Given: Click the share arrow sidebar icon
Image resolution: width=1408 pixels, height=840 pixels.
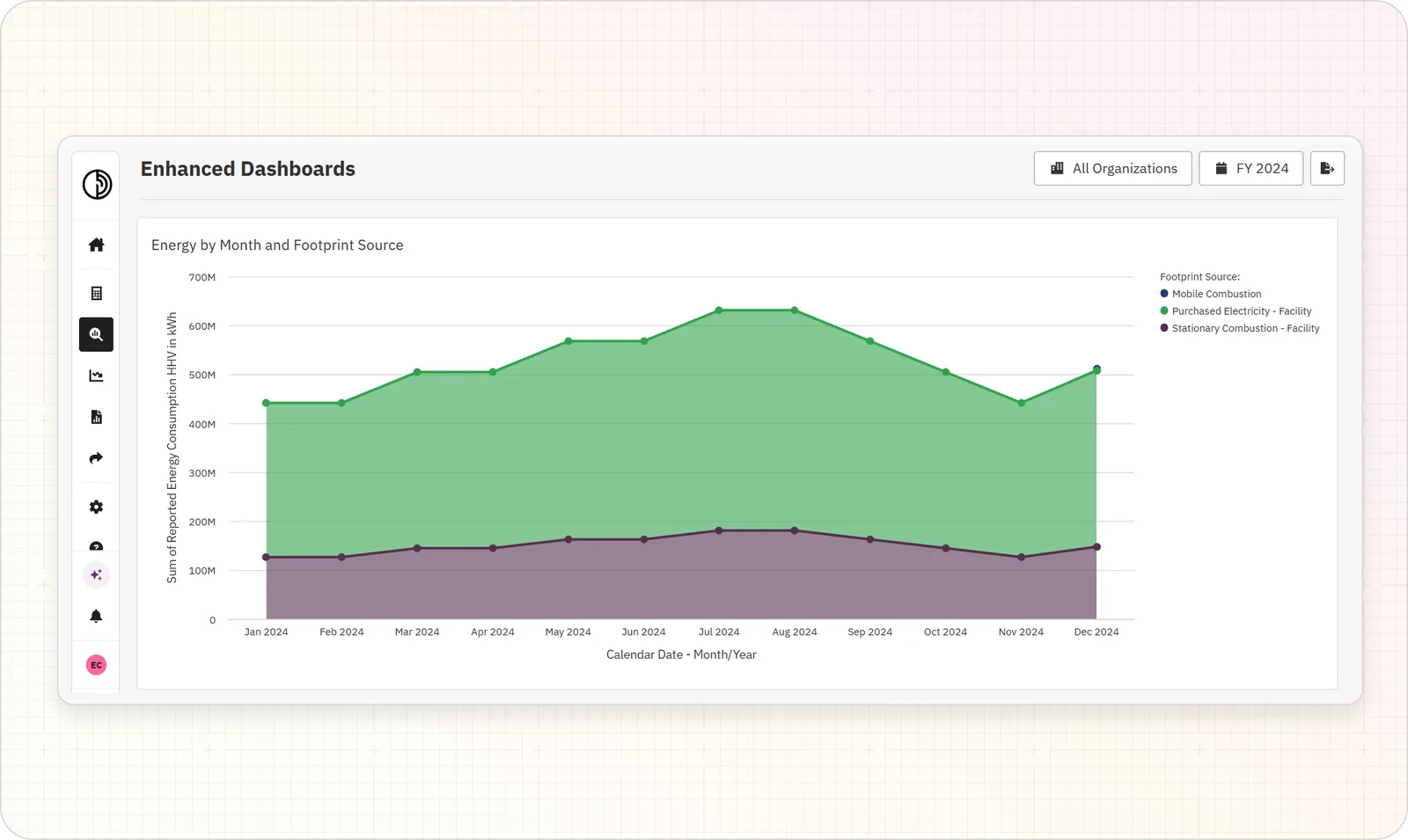Looking at the screenshot, I should click(97, 457).
